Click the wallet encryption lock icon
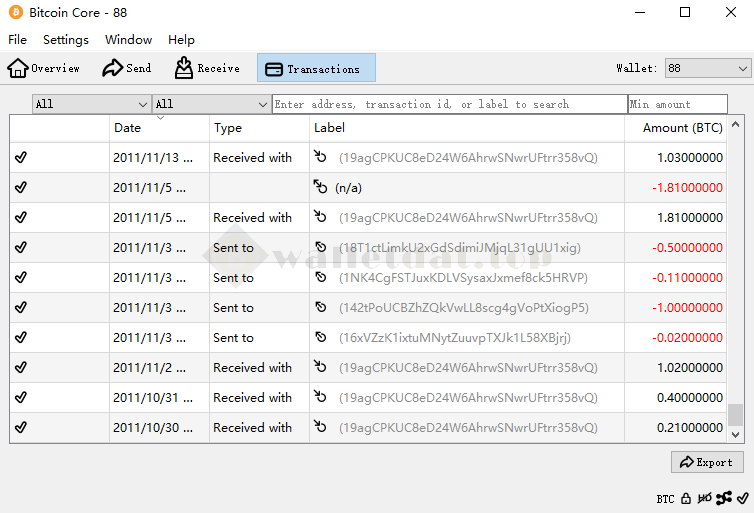Viewport: 754px width, 513px height. coord(686,498)
